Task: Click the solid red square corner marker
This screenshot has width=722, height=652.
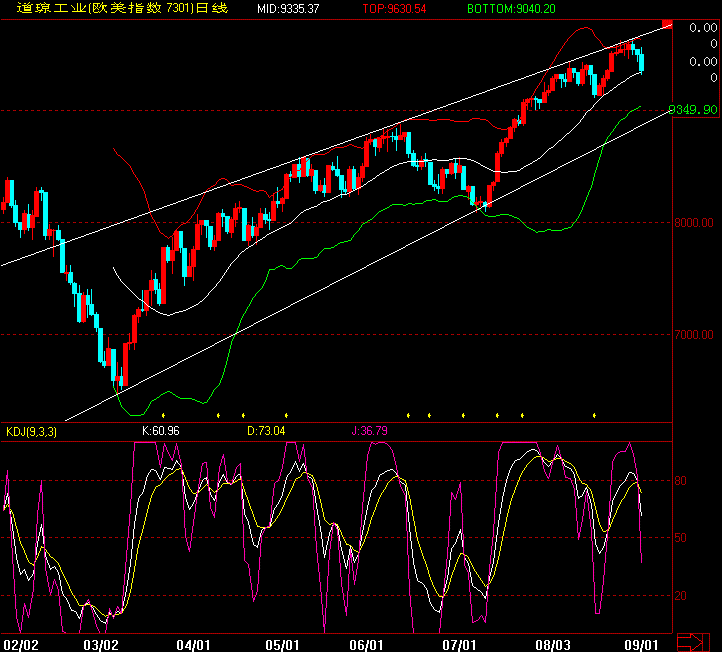Action: 667,24
